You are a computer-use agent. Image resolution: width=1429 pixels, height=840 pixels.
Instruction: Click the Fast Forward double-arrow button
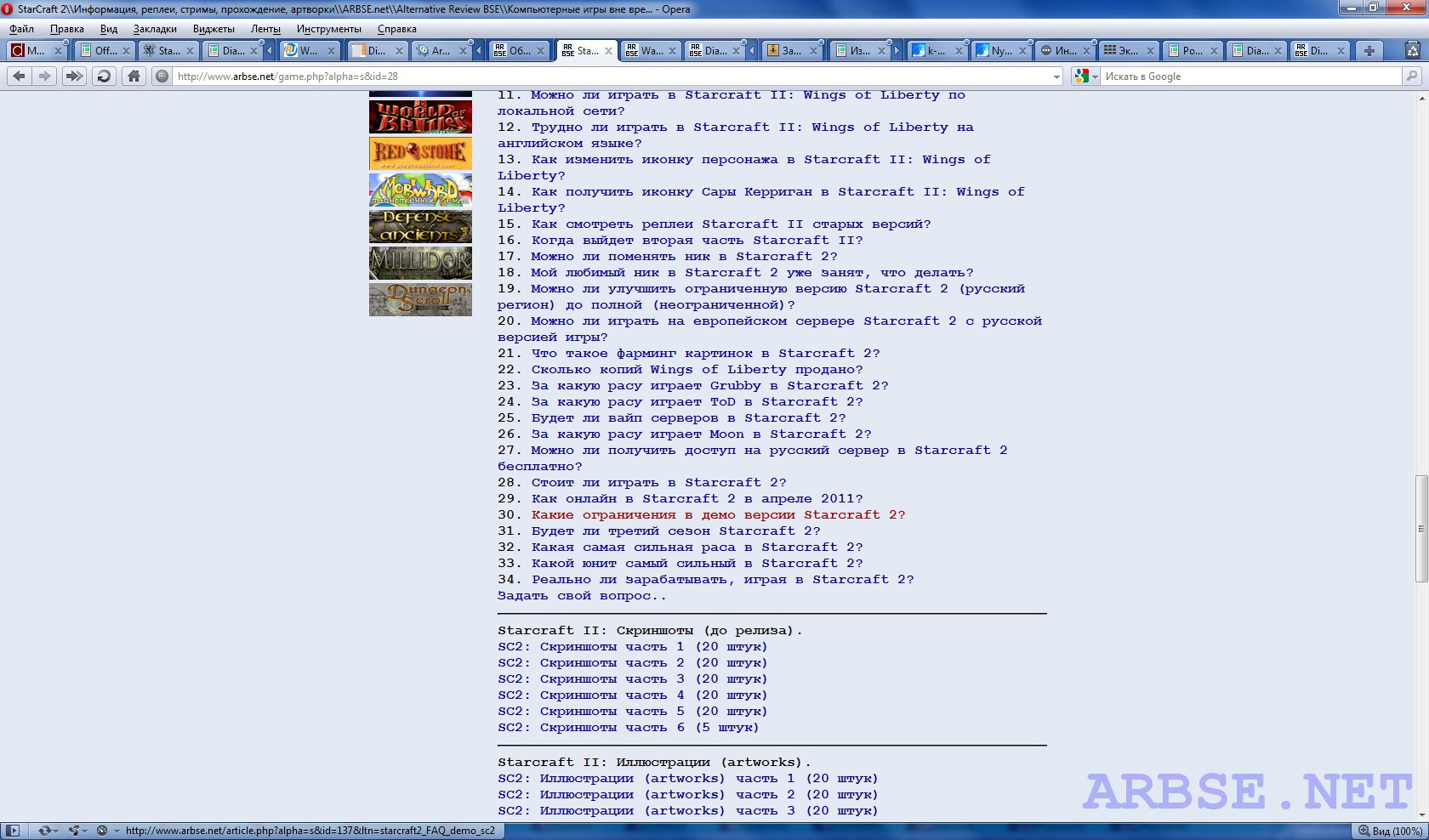(x=74, y=76)
